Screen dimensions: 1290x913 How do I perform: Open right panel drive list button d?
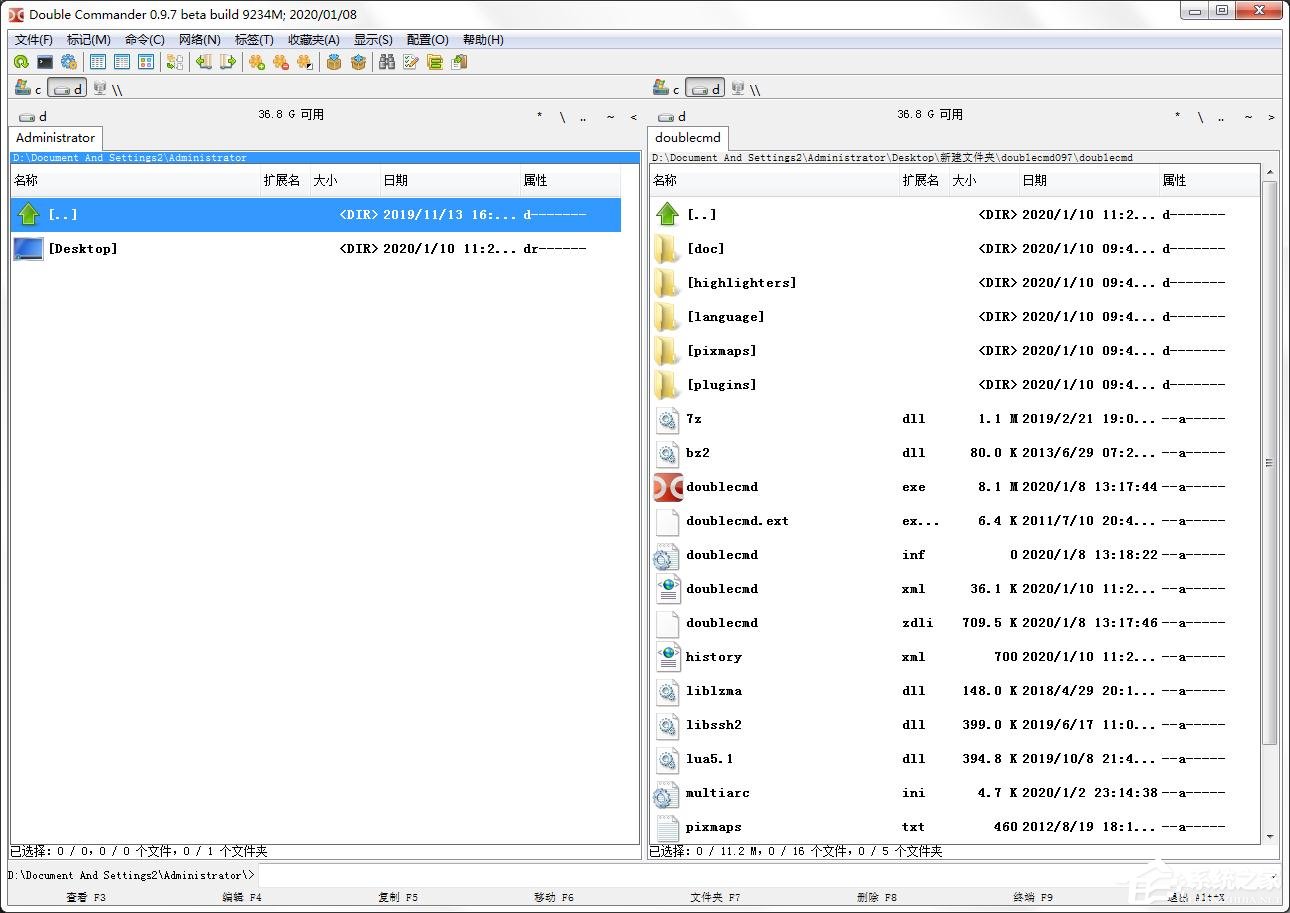point(672,116)
